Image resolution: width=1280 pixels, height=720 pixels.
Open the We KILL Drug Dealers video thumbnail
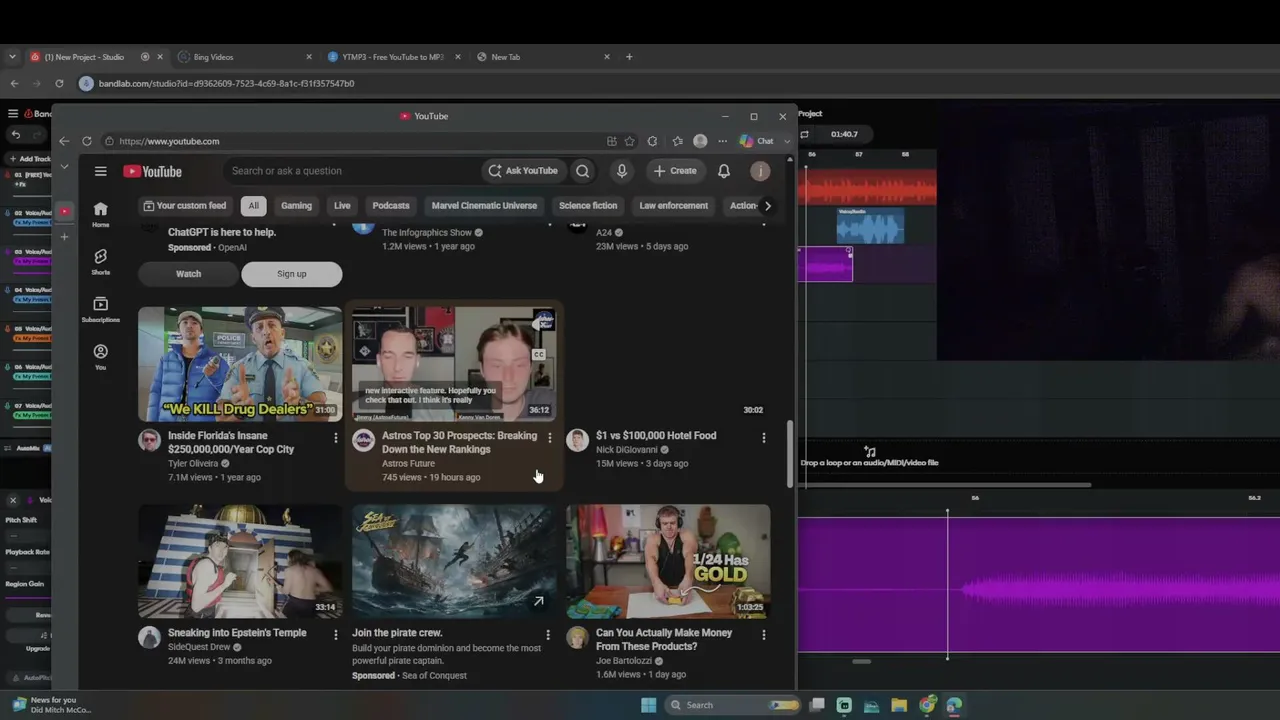point(240,364)
